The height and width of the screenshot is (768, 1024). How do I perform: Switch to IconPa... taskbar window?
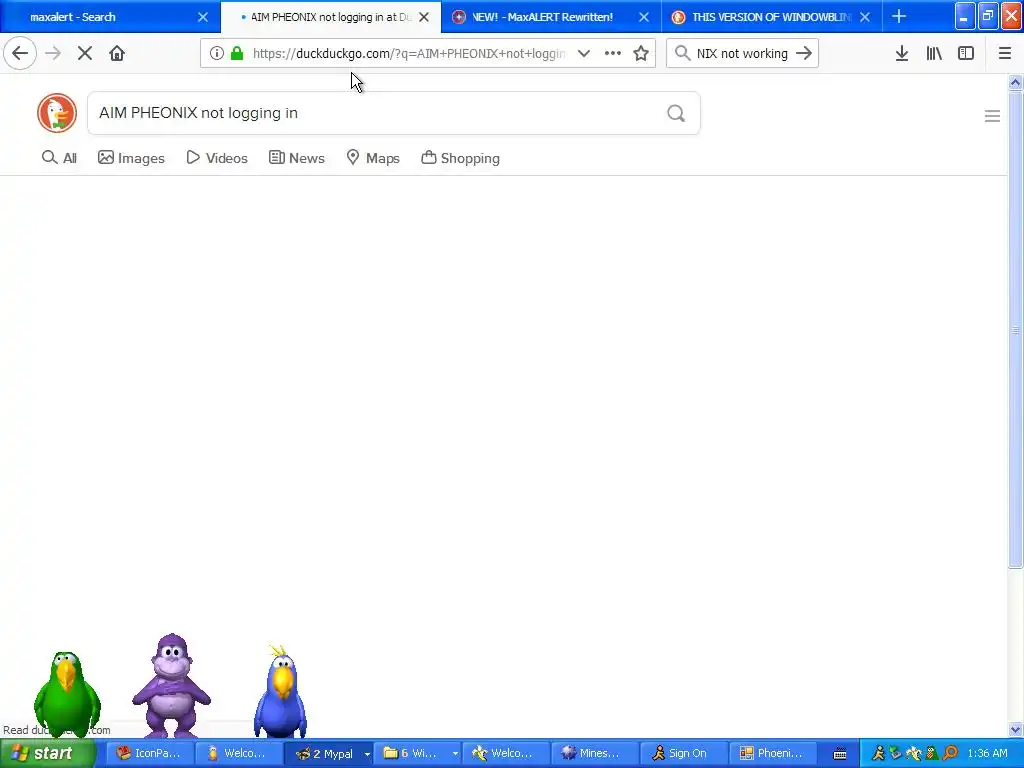150,753
